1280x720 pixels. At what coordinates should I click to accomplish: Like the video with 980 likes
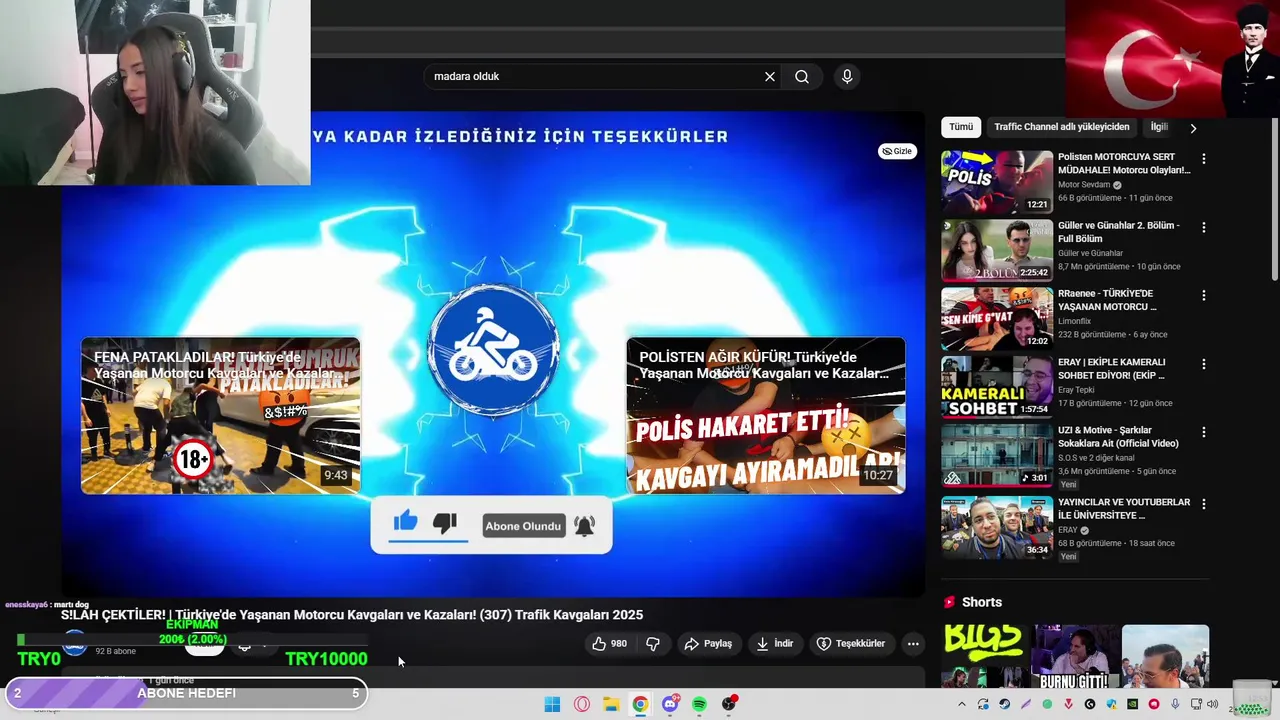pyautogui.click(x=609, y=644)
